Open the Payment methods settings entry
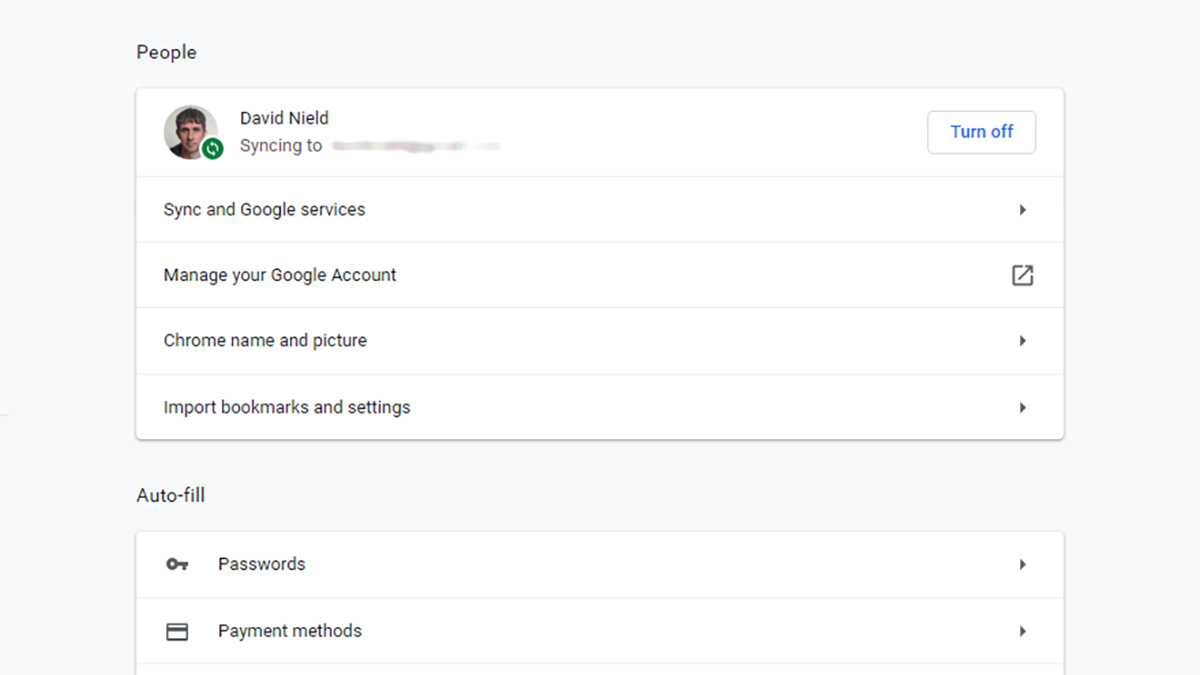This screenshot has width=1200, height=675. point(600,631)
